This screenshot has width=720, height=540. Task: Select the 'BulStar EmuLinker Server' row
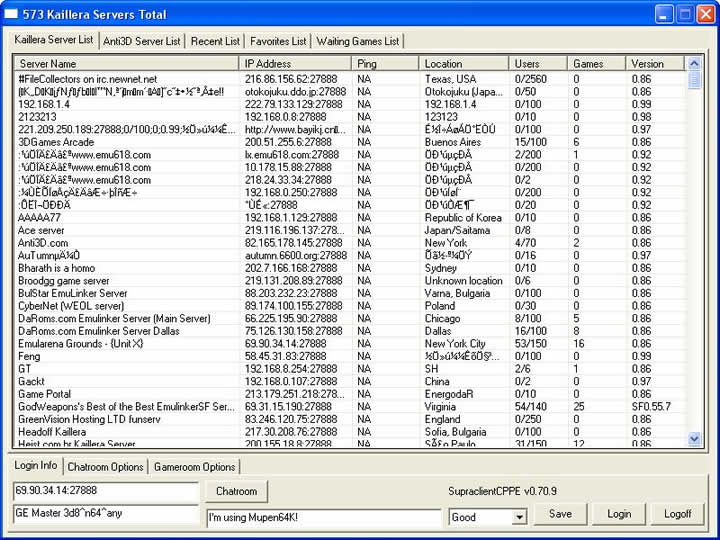pyautogui.click(x=349, y=293)
